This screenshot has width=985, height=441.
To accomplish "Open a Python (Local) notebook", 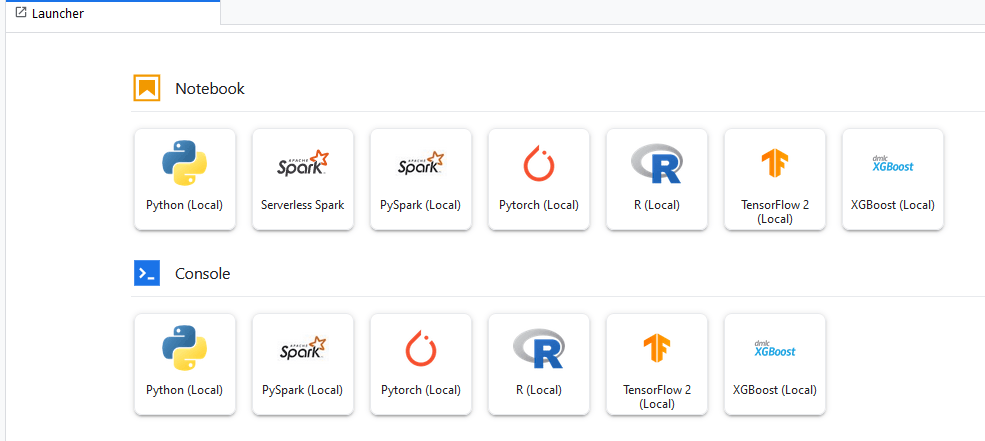I will pos(185,179).
